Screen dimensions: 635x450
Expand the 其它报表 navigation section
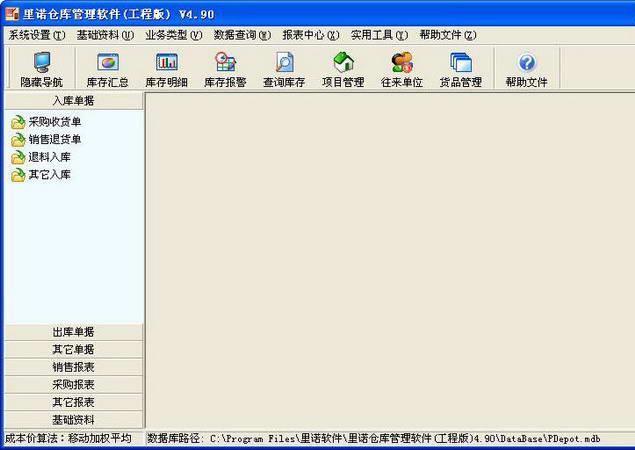74,403
